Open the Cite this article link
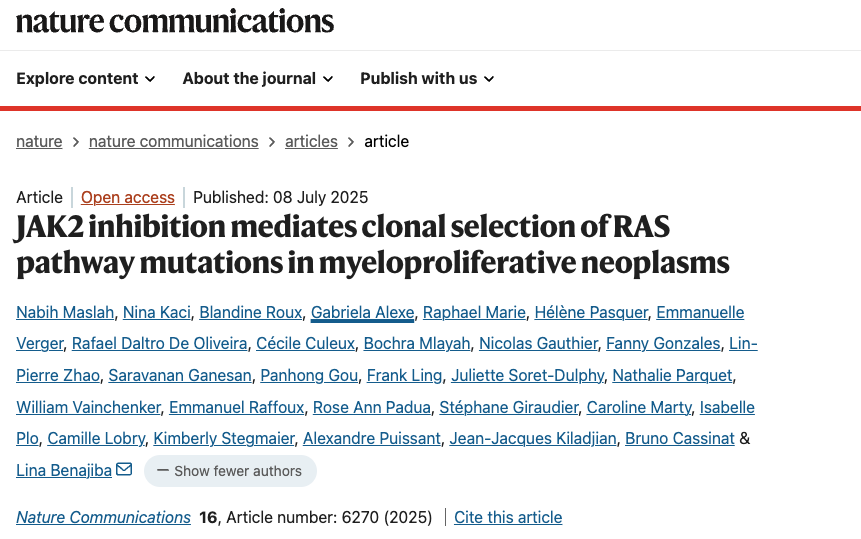The height and width of the screenshot is (539, 861). pos(508,517)
